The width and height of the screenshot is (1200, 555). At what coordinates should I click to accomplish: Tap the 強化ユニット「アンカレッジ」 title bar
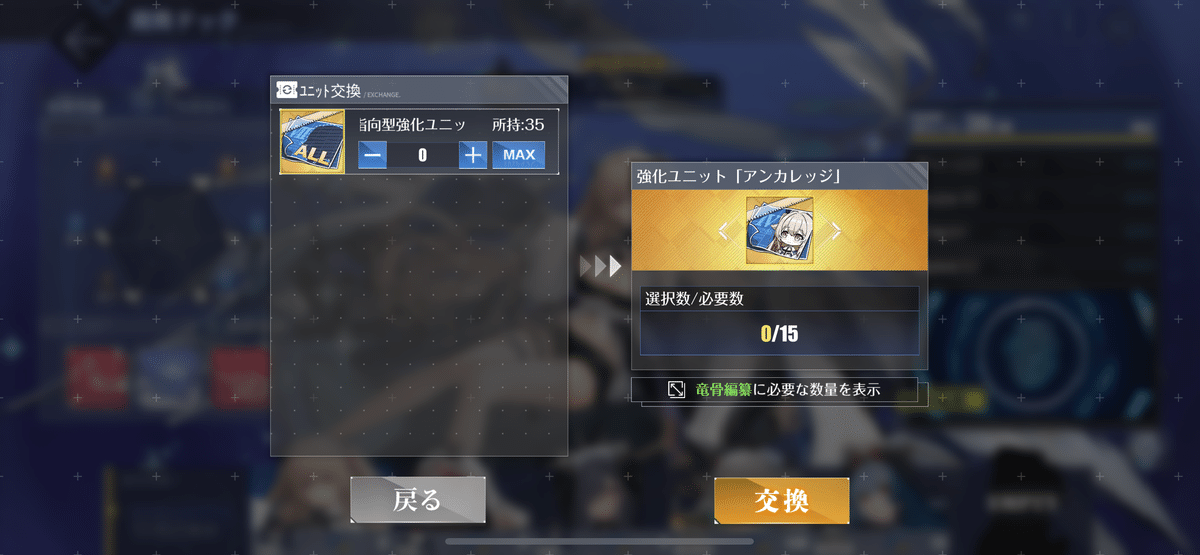[x=779, y=177]
